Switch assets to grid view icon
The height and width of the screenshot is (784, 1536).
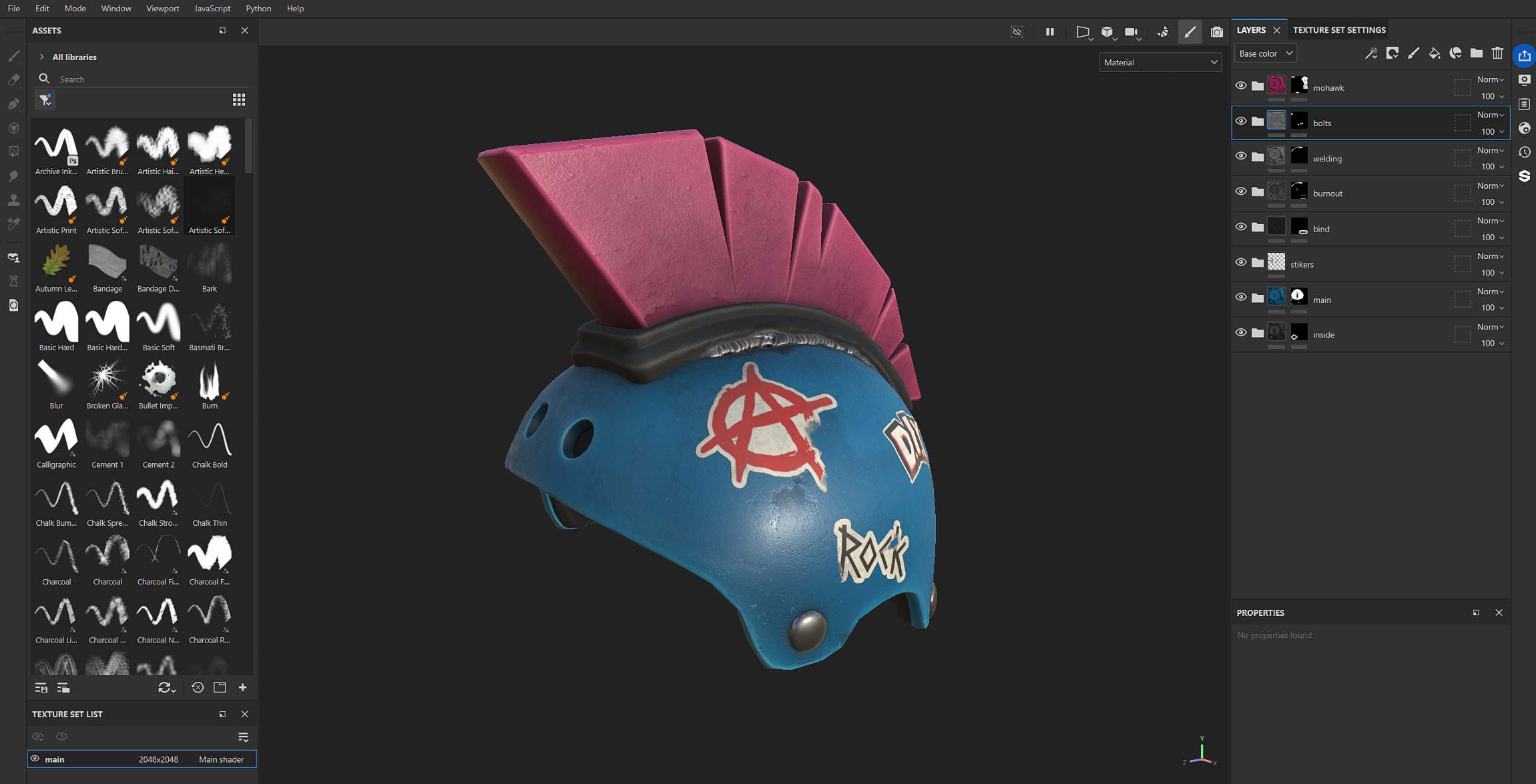coord(239,99)
